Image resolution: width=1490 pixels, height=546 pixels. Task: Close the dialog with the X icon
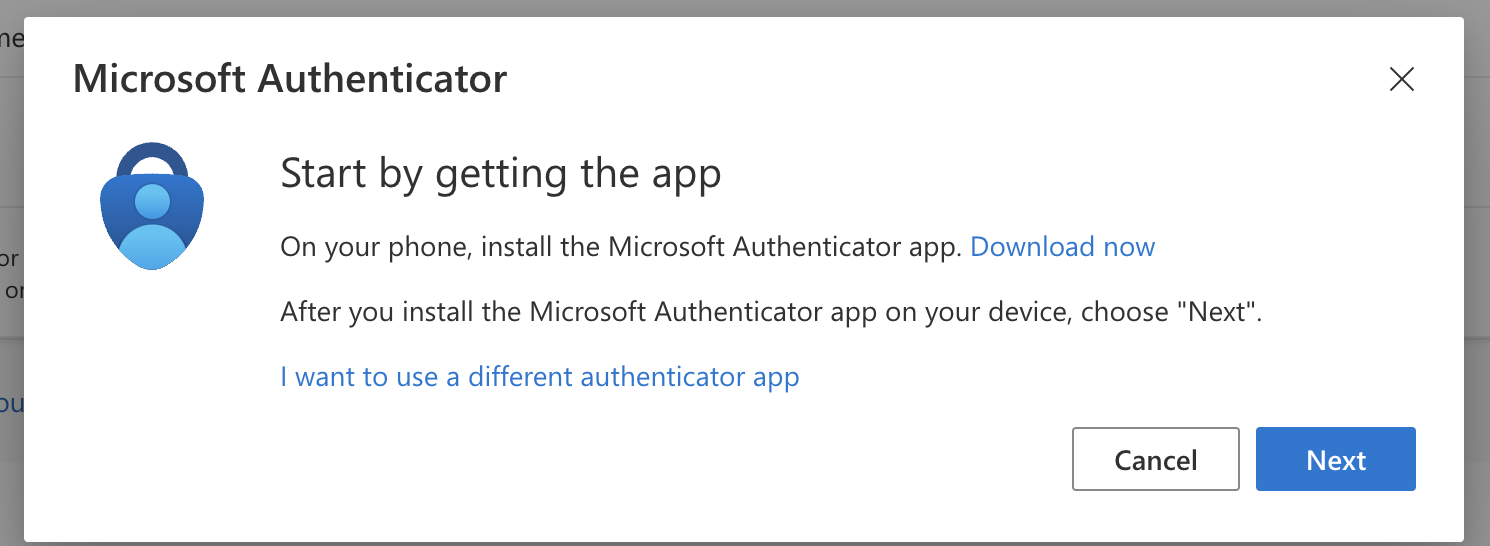pos(1401,80)
